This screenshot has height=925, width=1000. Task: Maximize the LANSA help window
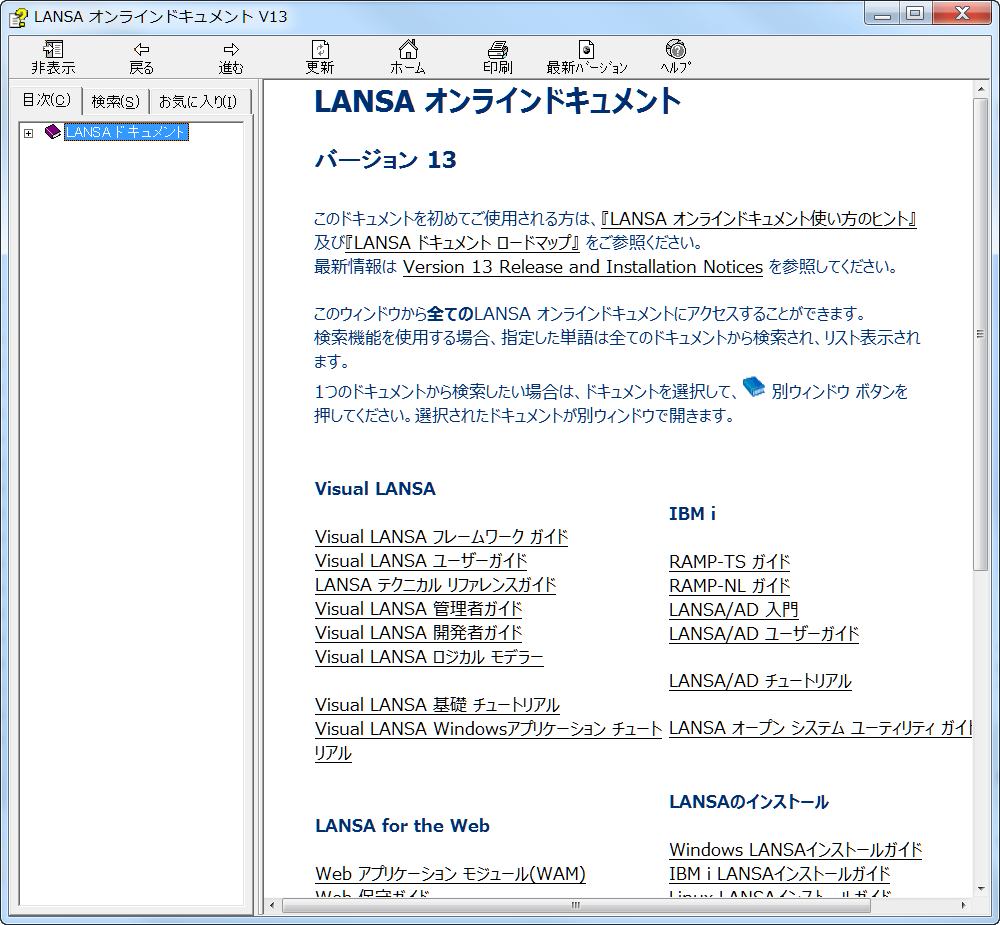click(x=915, y=14)
